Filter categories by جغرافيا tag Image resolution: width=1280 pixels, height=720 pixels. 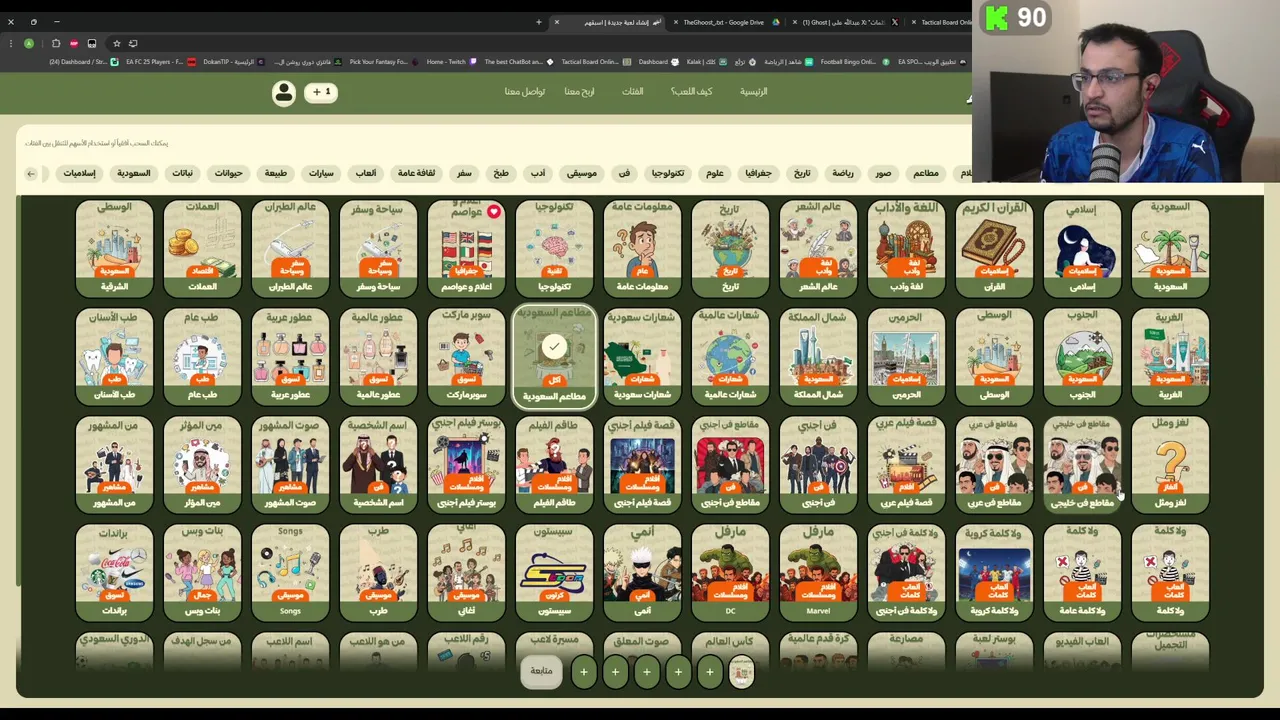(758, 173)
